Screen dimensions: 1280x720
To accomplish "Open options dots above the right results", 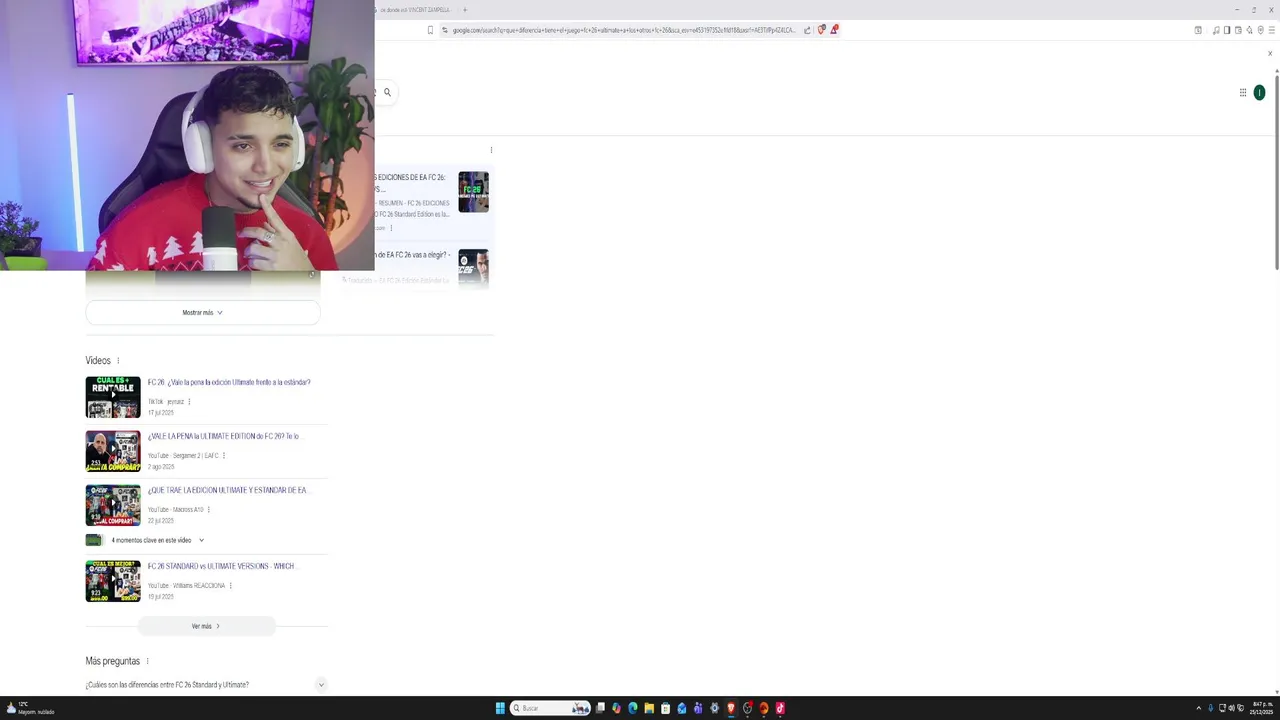I will coord(491,150).
